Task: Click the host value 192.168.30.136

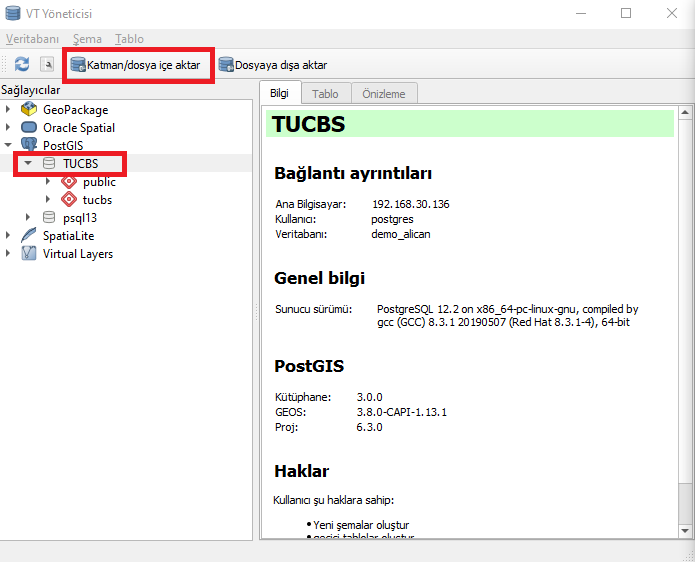Action: (x=410, y=204)
